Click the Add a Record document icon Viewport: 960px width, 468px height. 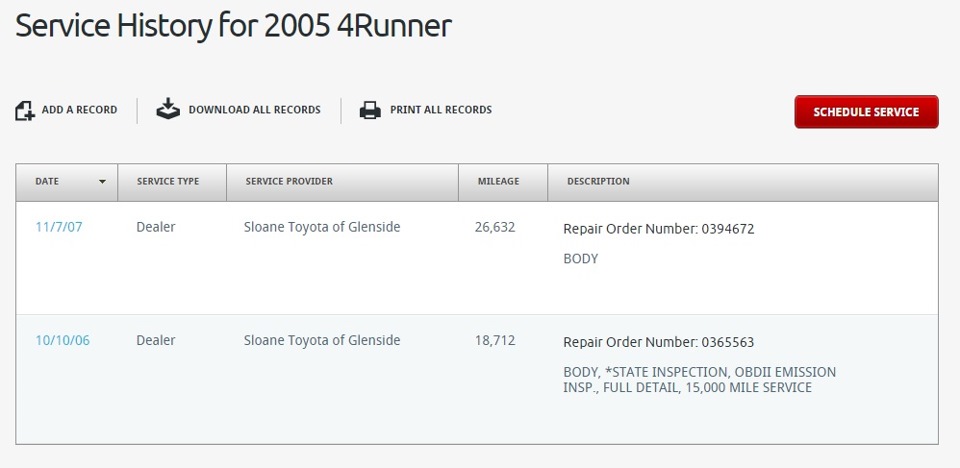(25, 110)
